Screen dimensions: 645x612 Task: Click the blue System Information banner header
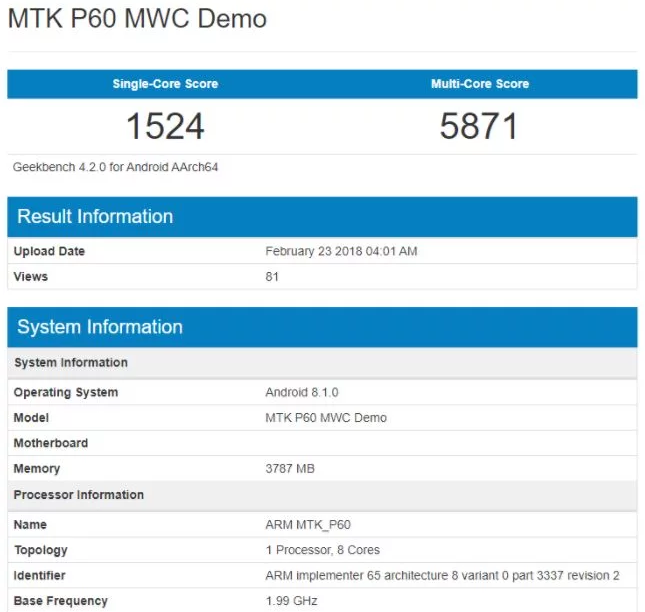pyautogui.click(x=322, y=327)
